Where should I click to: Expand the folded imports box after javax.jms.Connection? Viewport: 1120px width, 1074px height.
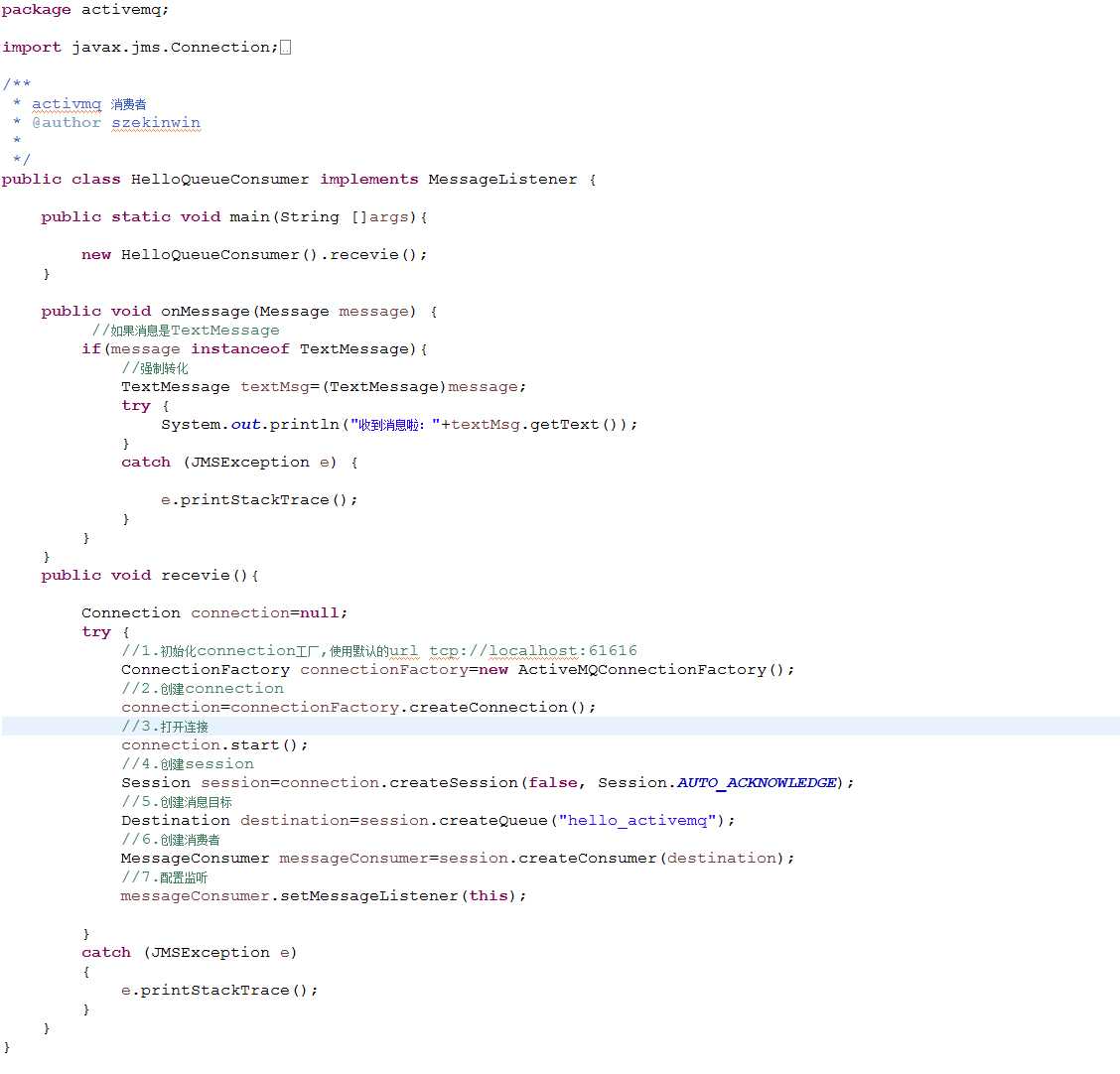286,48
